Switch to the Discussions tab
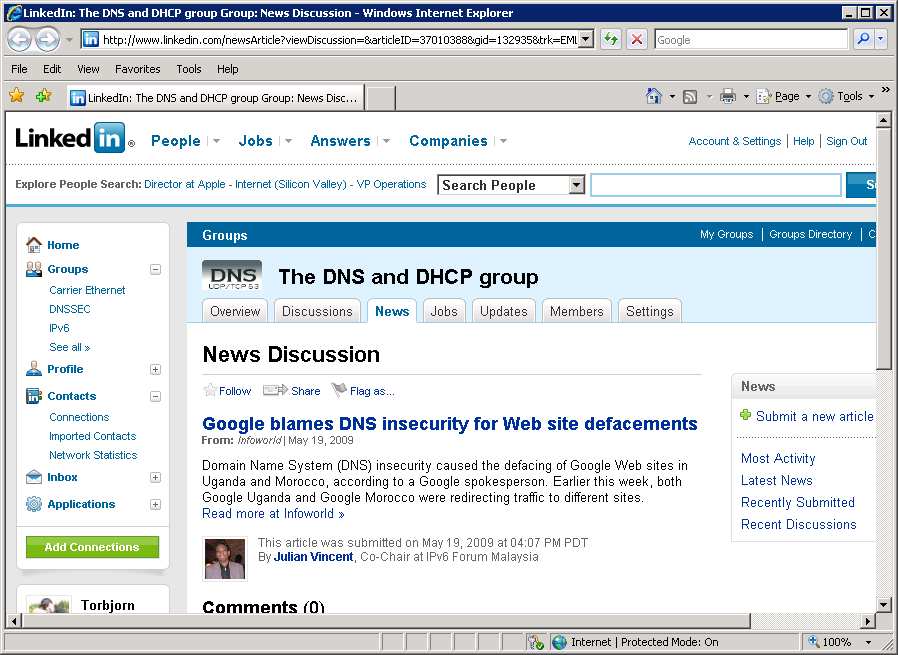 [x=317, y=311]
